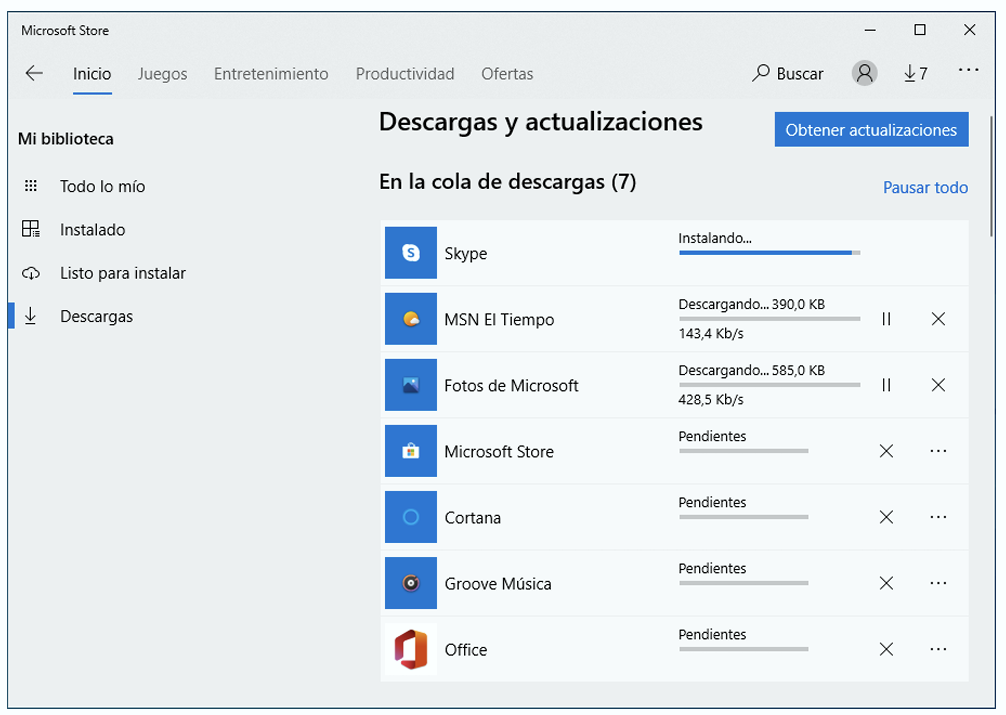Open more options for Groove Música
Image resolution: width=1006 pixels, height=715 pixels.
(x=938, y=583)
